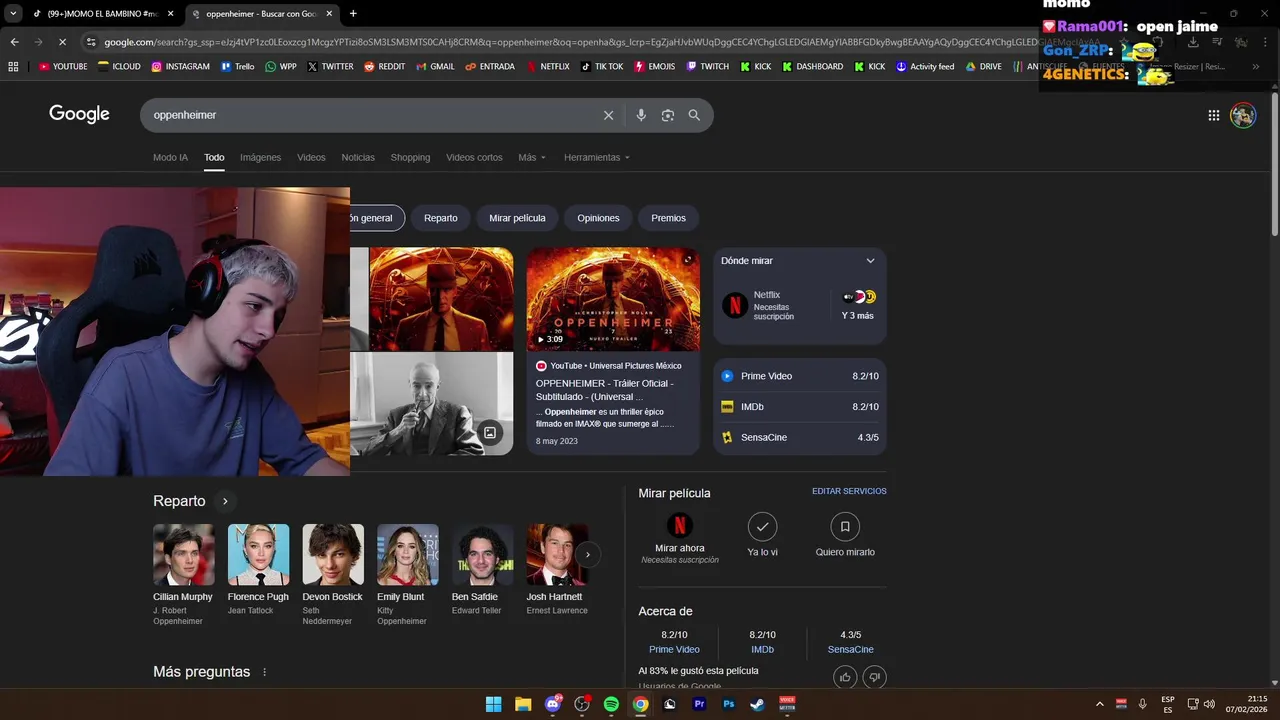Start voice search with microphone icon
This screenshot has width=1280, height=720.
click(x=641, y=115)
